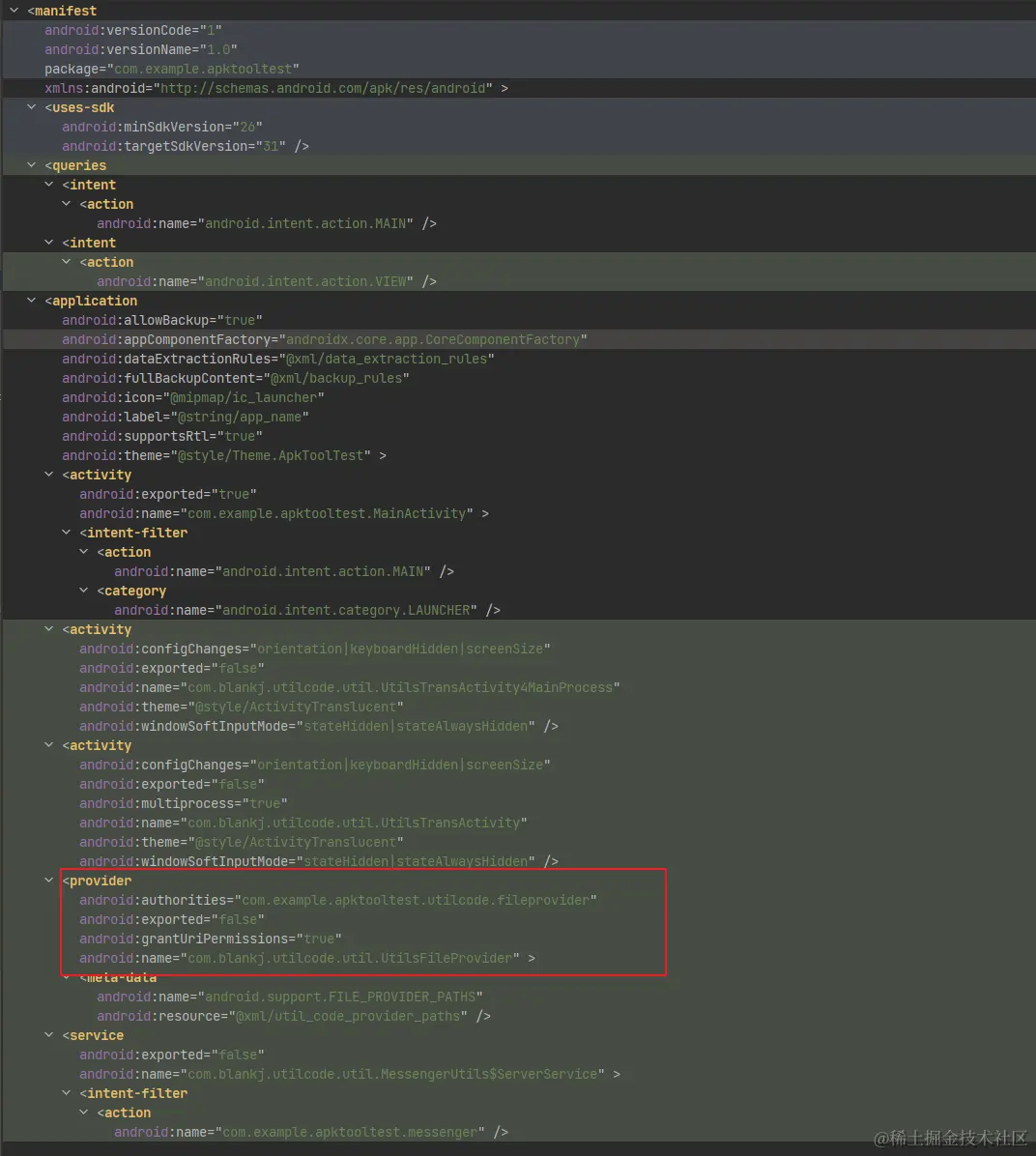
Task: Select the MainActivity name attribute row
Action: [518, 513]
